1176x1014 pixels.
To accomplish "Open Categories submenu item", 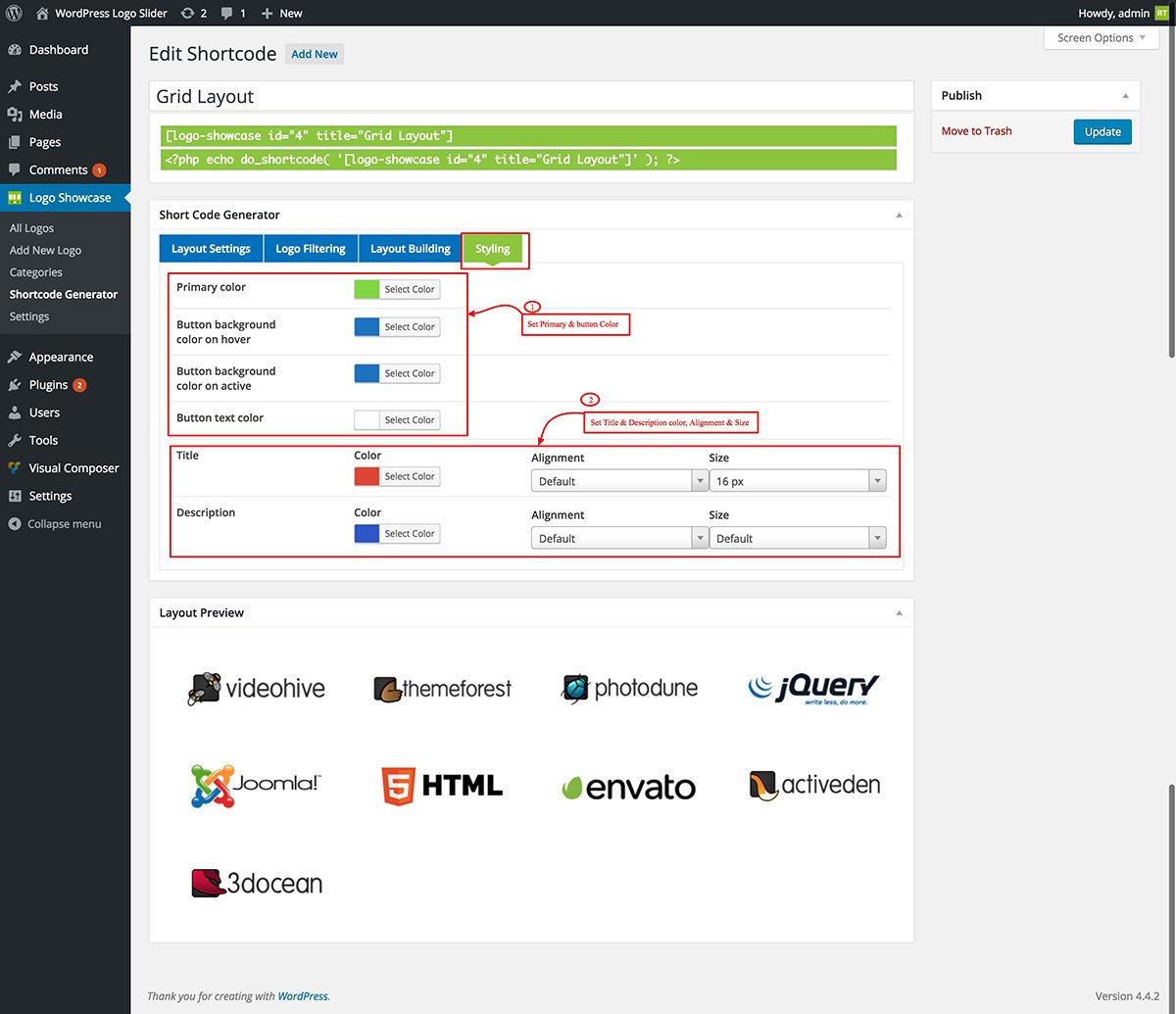I will click(35, 272).
